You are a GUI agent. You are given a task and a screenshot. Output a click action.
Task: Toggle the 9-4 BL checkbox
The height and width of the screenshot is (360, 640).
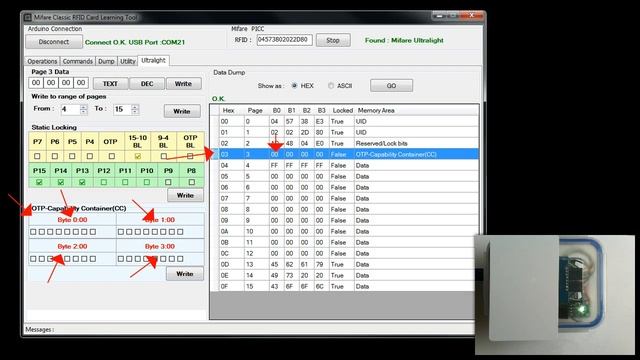coord(164,156)
